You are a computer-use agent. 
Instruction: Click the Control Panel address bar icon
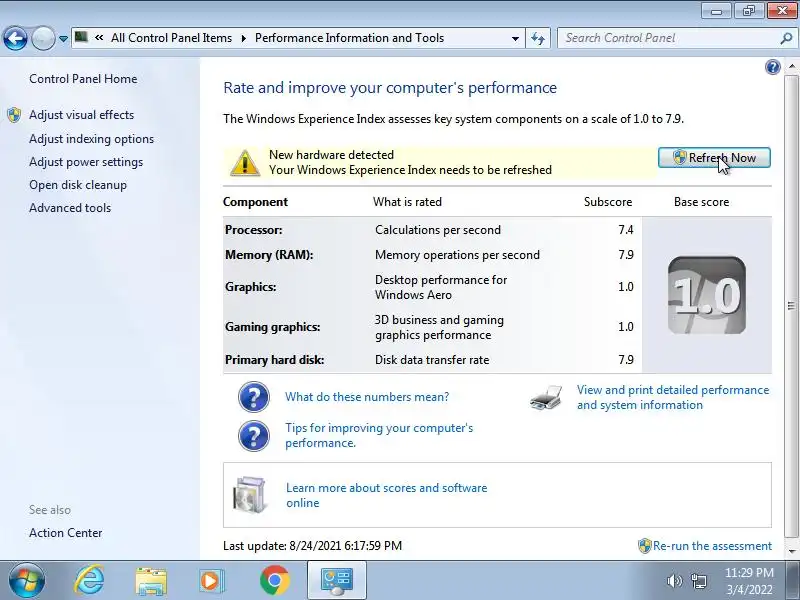81,37
